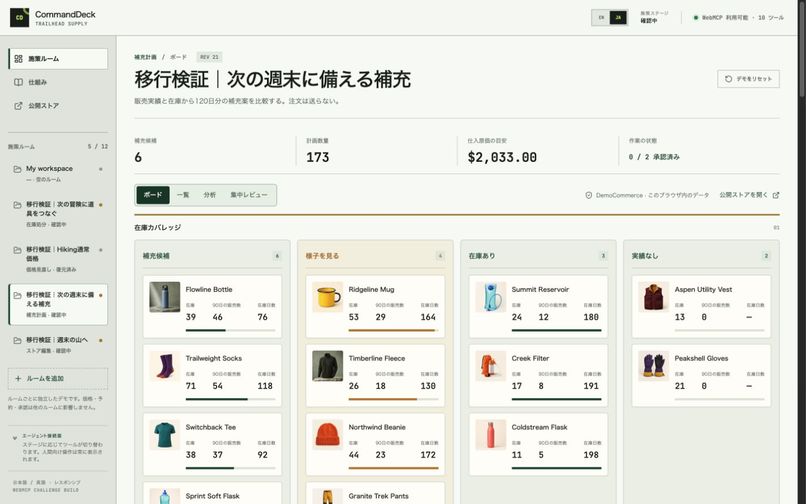
Task: Select the JA language option
Action: tap(618, 17)
